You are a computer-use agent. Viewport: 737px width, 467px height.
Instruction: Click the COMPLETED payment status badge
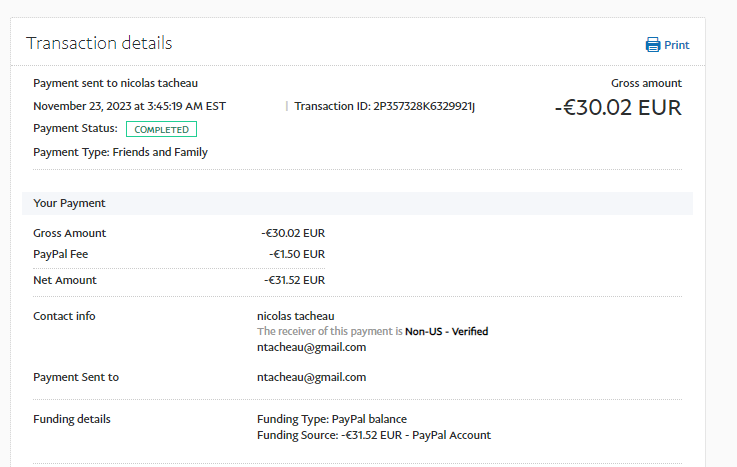point(161,129)
